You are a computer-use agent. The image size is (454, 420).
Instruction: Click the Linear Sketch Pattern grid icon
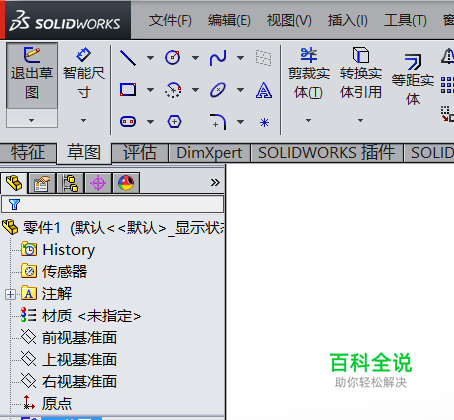[447, 85]
